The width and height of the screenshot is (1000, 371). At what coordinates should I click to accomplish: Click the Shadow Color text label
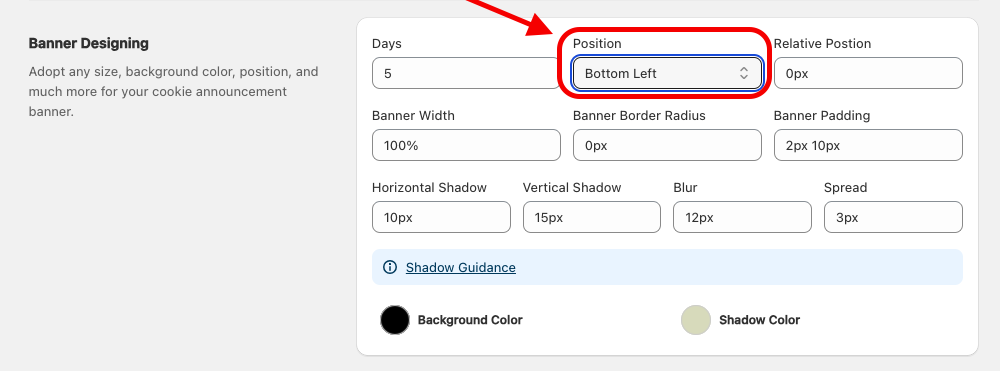click(x=760, y=320)
